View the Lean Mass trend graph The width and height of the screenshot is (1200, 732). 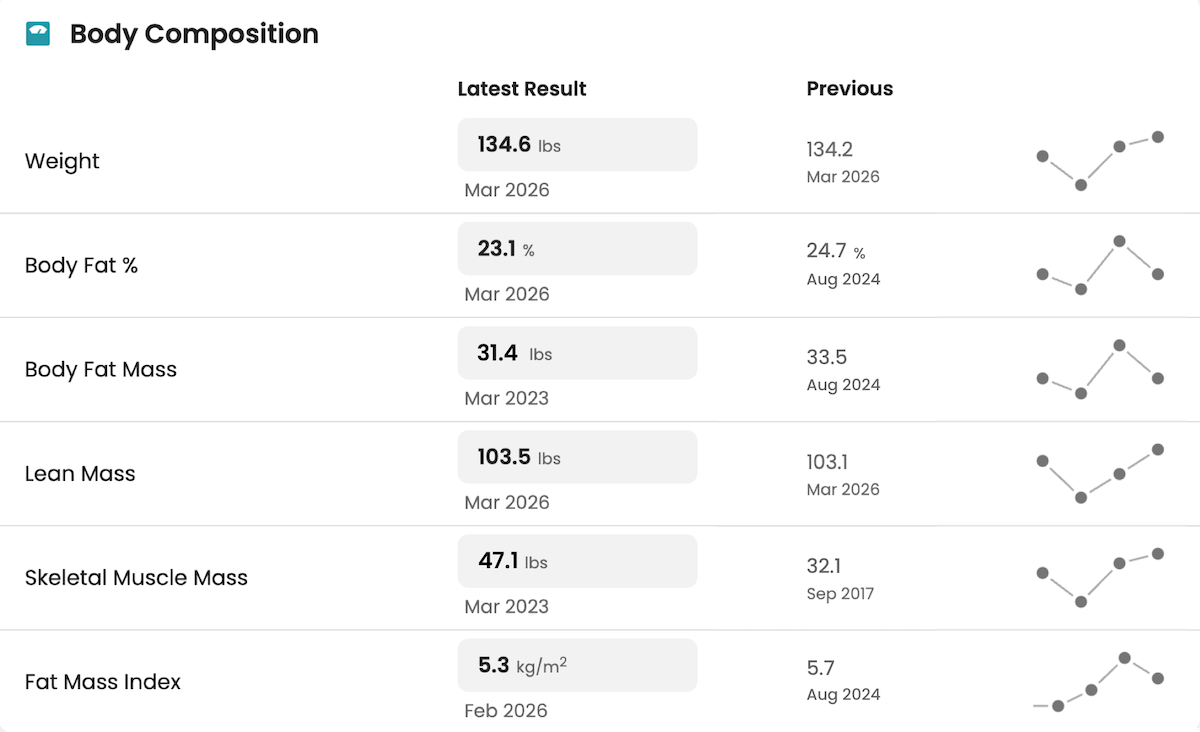point(1100,473)
